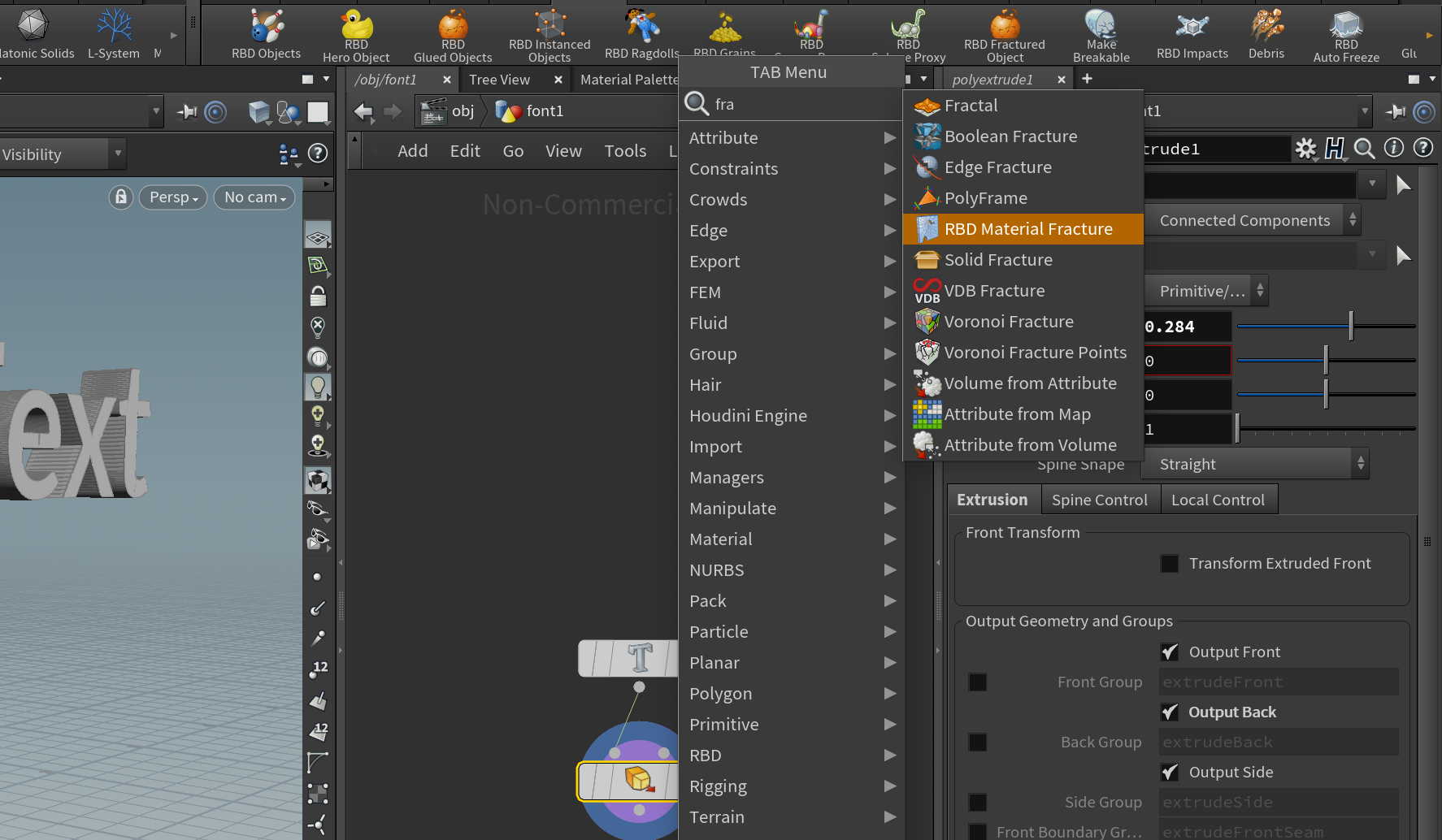Open the Persp view dropdown
Image resolution: width=1442 pixels, height=840 pixels.
(172, 197)
